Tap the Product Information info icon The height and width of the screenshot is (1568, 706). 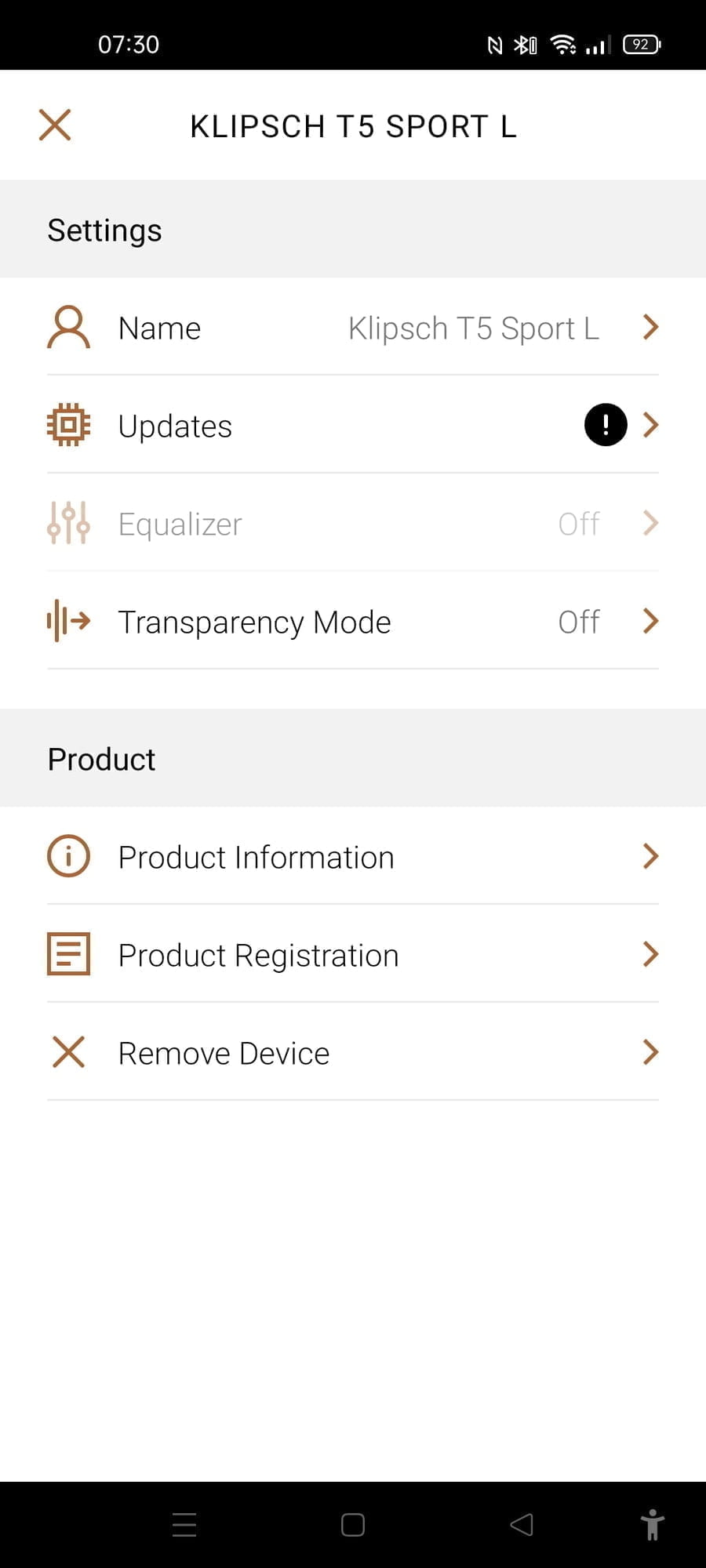(x=69, y=856)
